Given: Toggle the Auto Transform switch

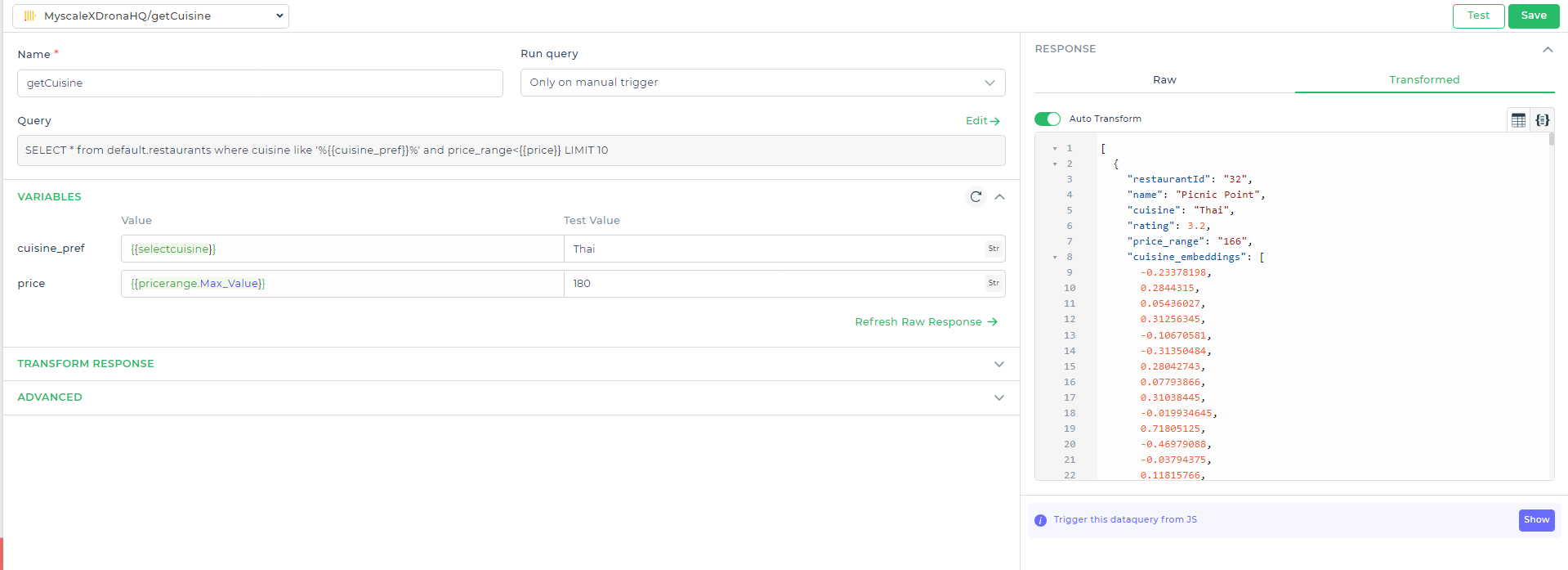Looking at the screenshot, I should 1048,119.
